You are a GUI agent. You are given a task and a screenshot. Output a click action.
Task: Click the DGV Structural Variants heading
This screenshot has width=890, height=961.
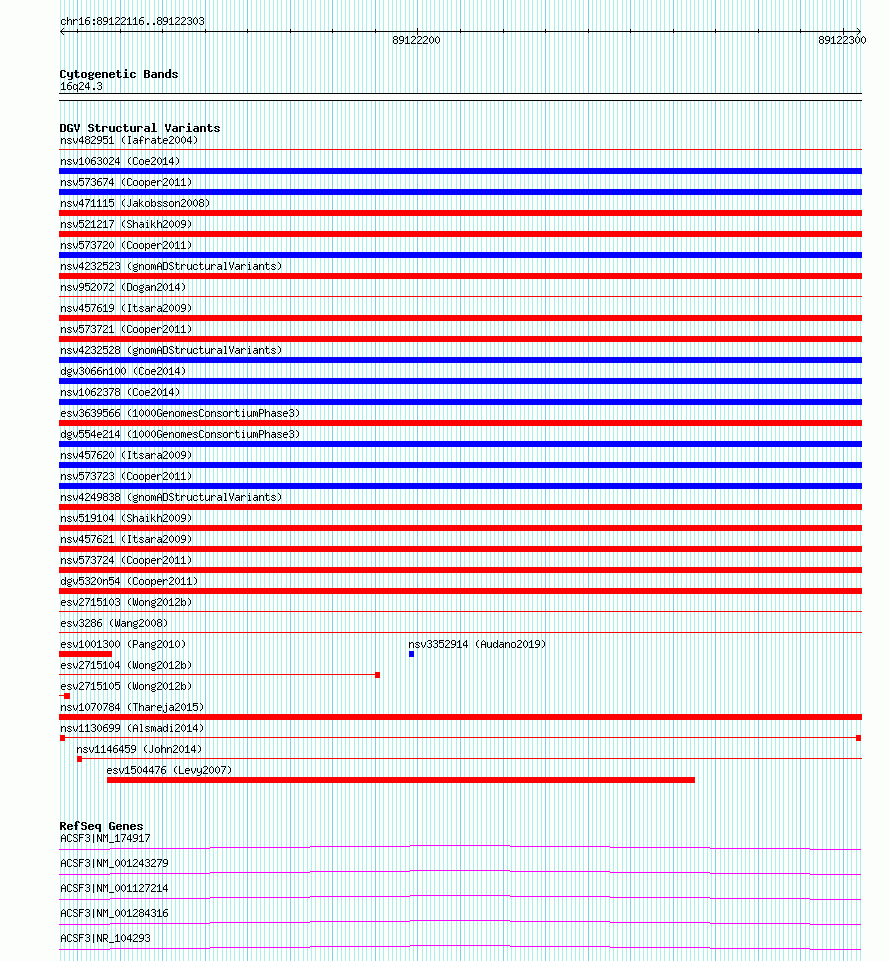[x=140, y=128]
